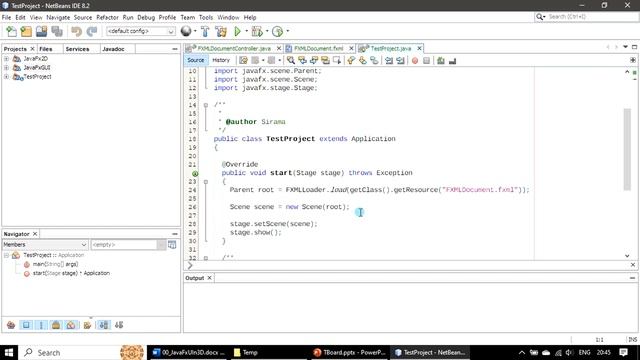Viewport: 640px width, 360px height.
Task: Click Sort by Source icon in Navigator
Action: tap(119, 325)
